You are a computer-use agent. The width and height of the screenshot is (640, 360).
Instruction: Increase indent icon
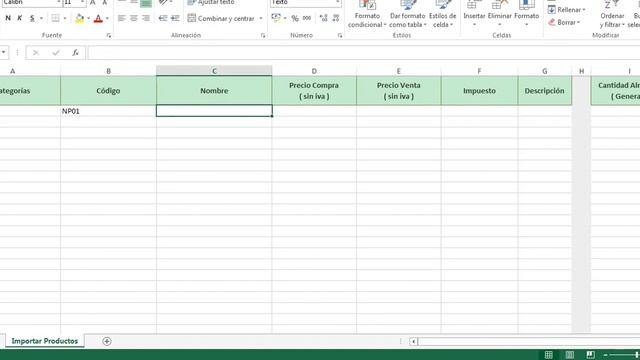pyautogui.click(x=175, y=18)
